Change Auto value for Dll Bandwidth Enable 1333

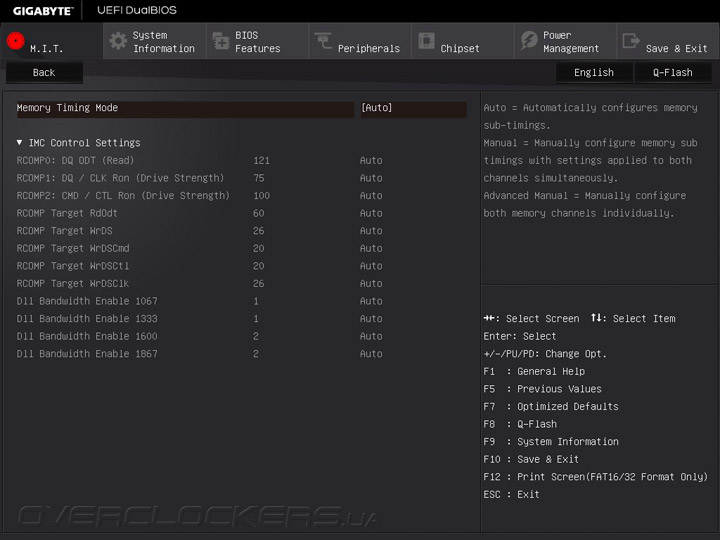pos(371,319)
